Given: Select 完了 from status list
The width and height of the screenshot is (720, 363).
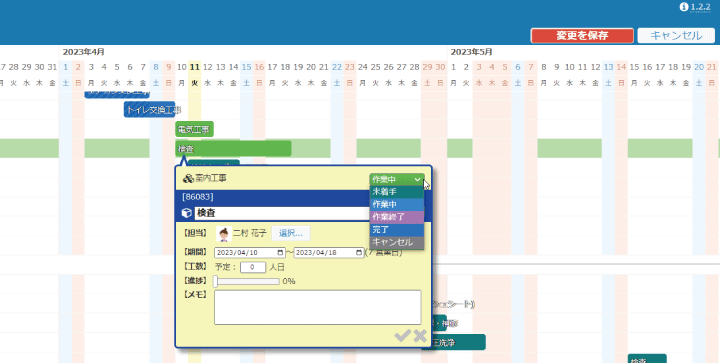Looking at the screenshot, I should pos(397,230).
